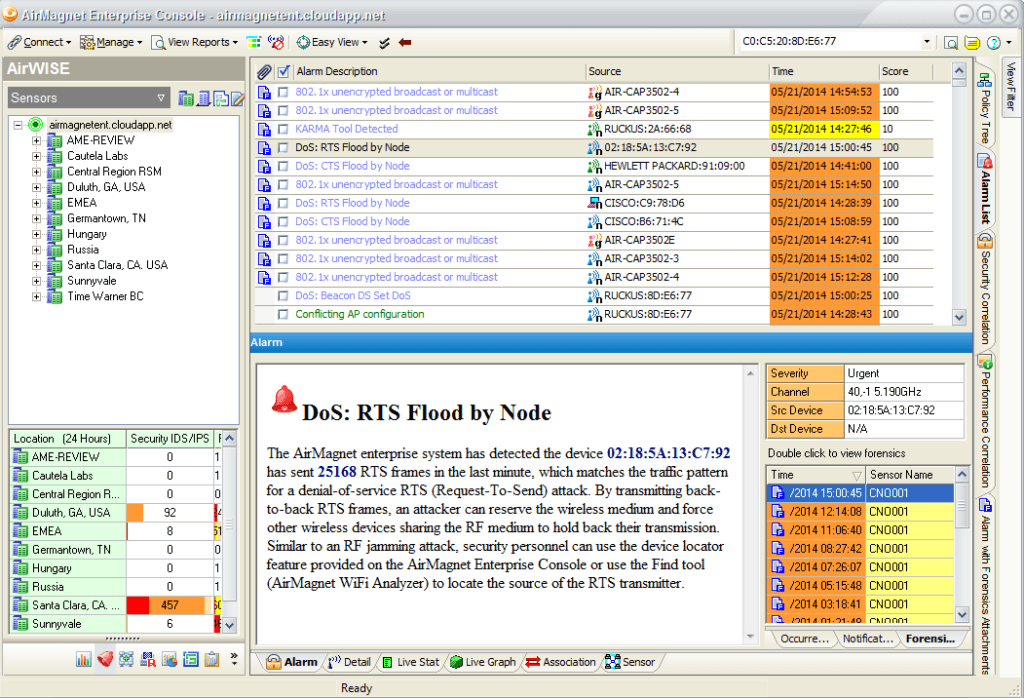Collapse the airmagnetent.cloudapp.net tree root
This screenshot has height=698, width=1024.
click(18, 125)
